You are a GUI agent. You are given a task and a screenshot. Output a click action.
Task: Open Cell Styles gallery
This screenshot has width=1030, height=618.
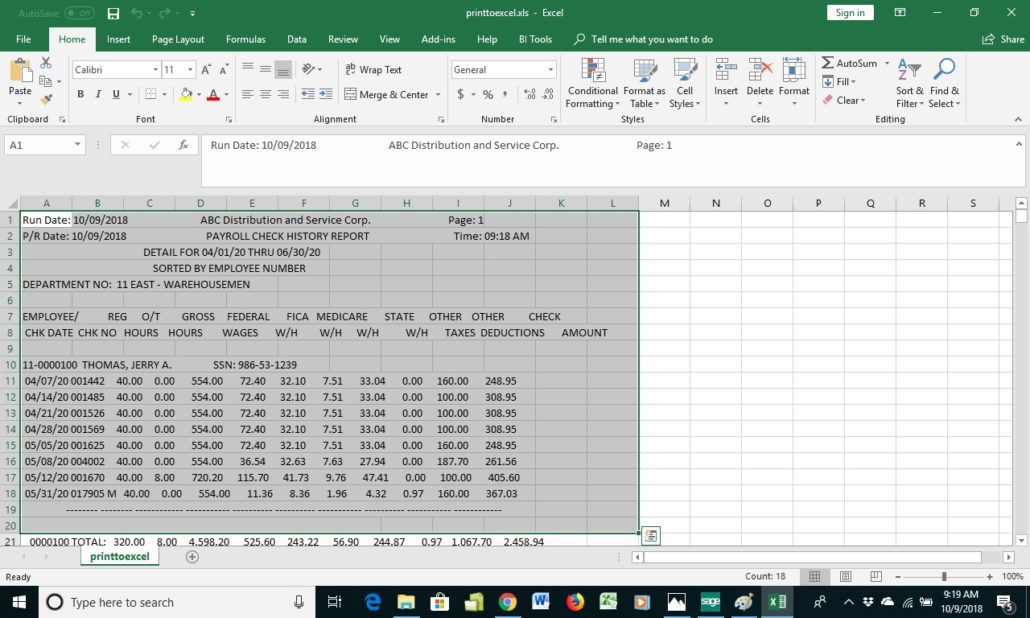tap(684, 83)
